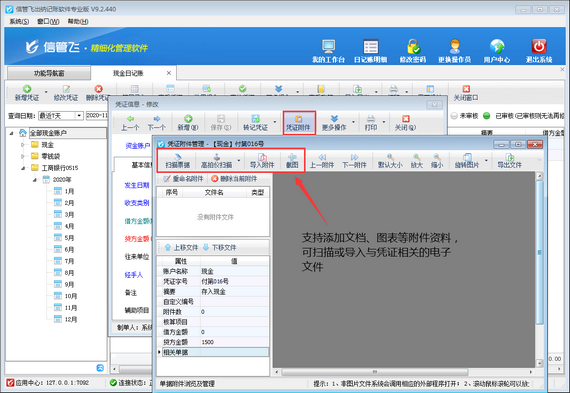Open the 查询日期 dropdown
The image size is (570, 393).
tap(79, 116)
